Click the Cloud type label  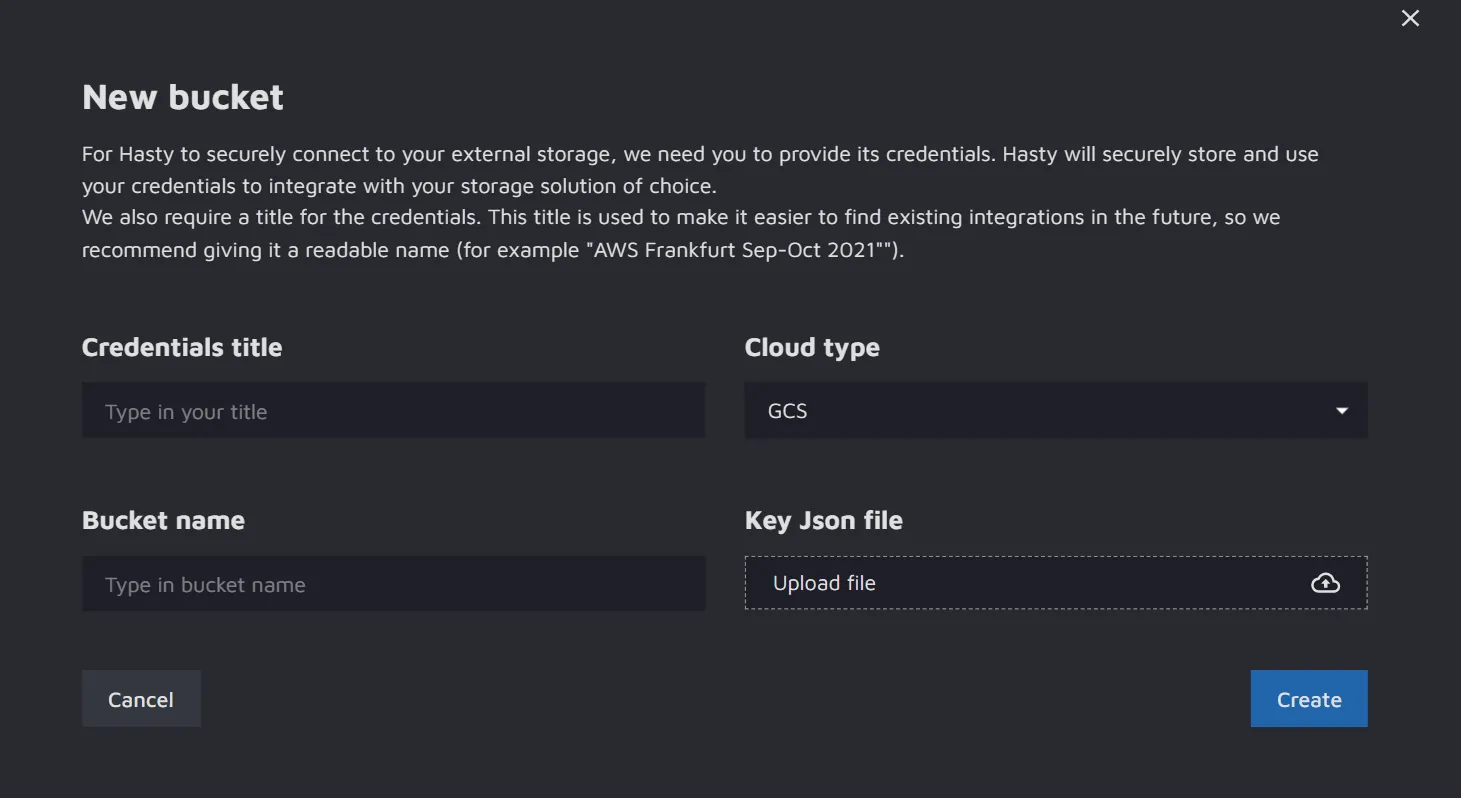tap(812, 347)
